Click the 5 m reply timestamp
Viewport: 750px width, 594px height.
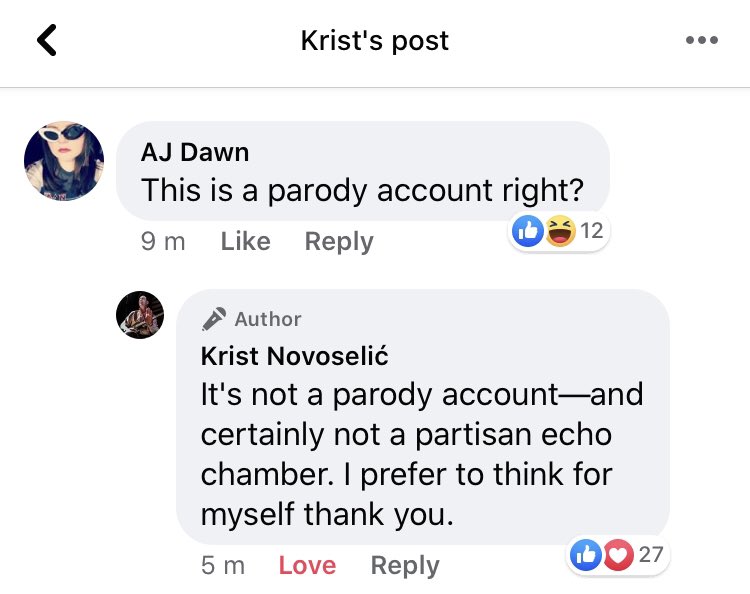223,566
